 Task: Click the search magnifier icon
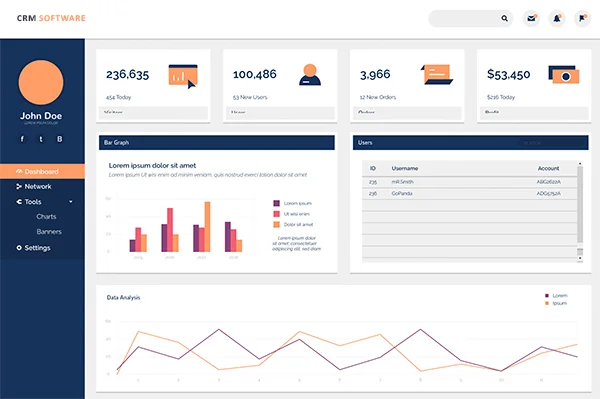coord(504,18)
